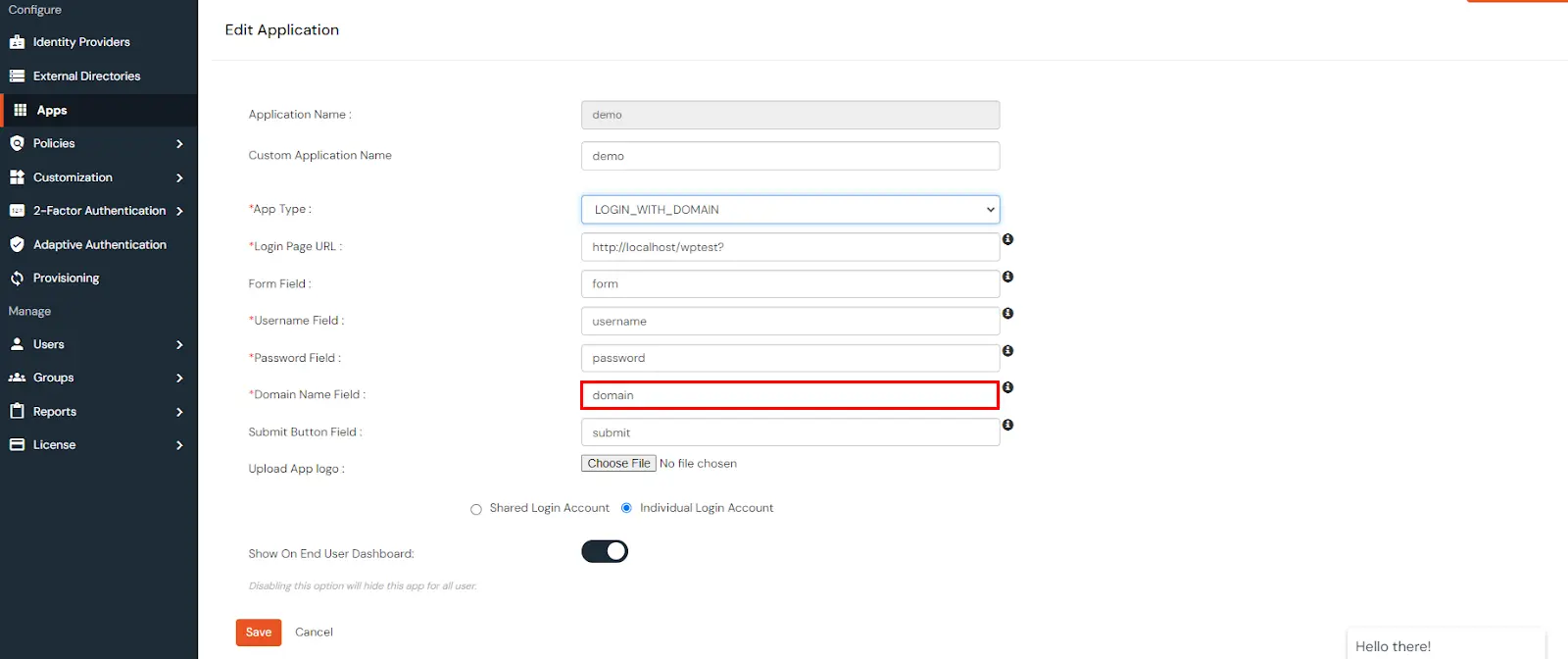
Task: Click the Edit Application heading
Action: pyautogui.click(x=282, y=29)
